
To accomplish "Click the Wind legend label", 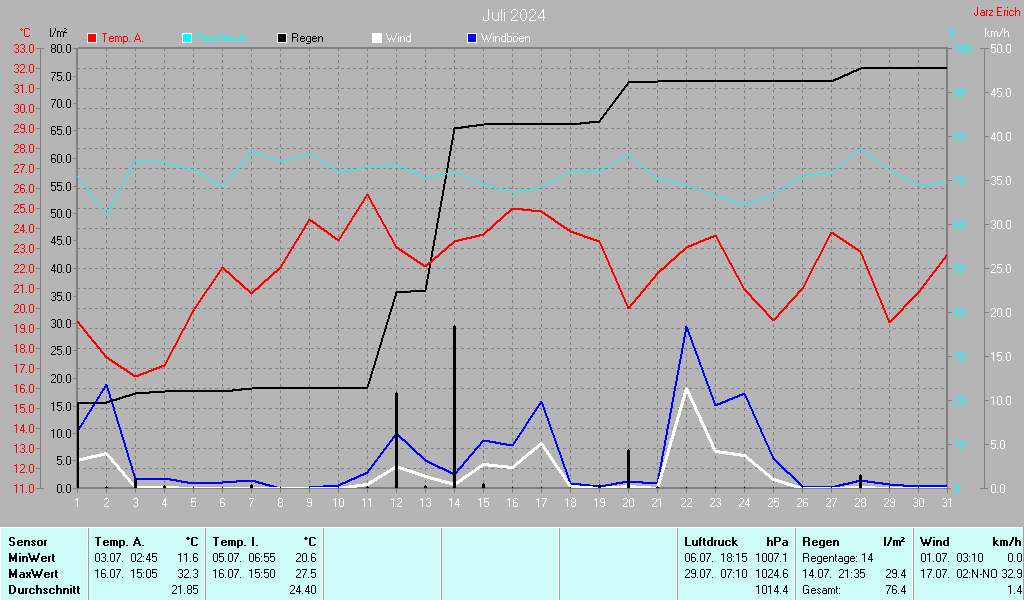I will tap(399, 38).
